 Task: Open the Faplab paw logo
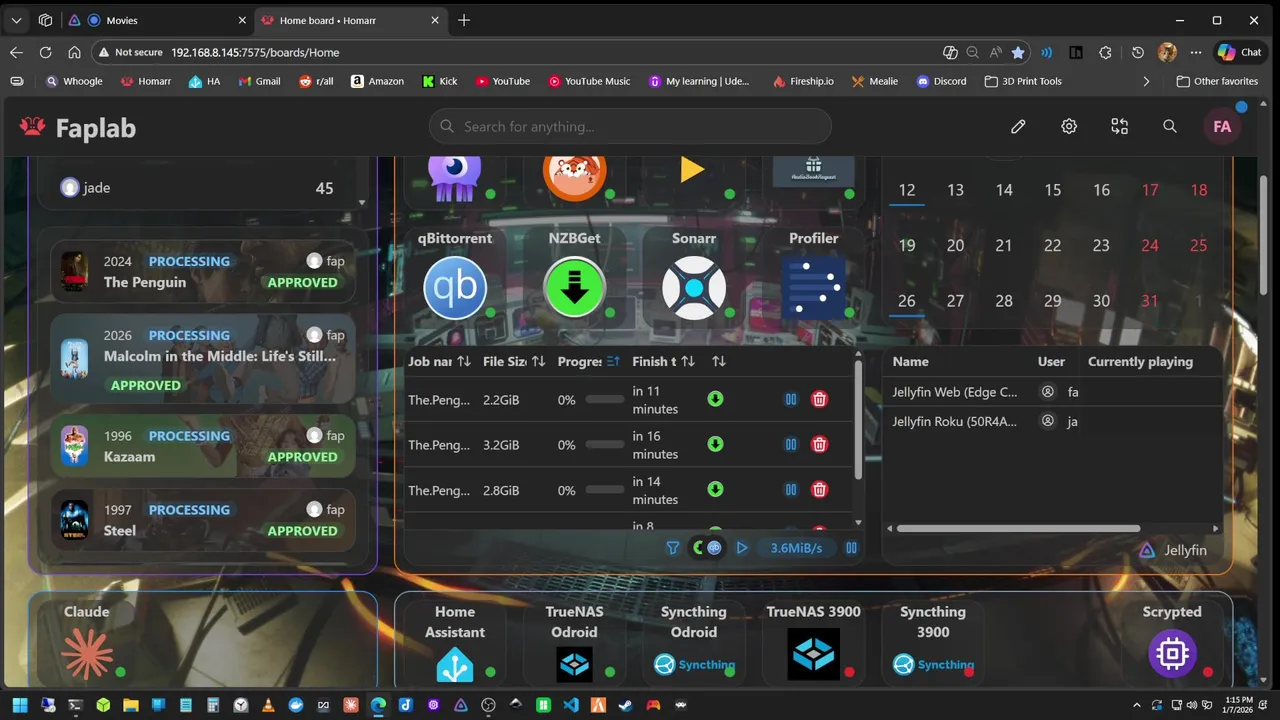click(x=33, y=126)
